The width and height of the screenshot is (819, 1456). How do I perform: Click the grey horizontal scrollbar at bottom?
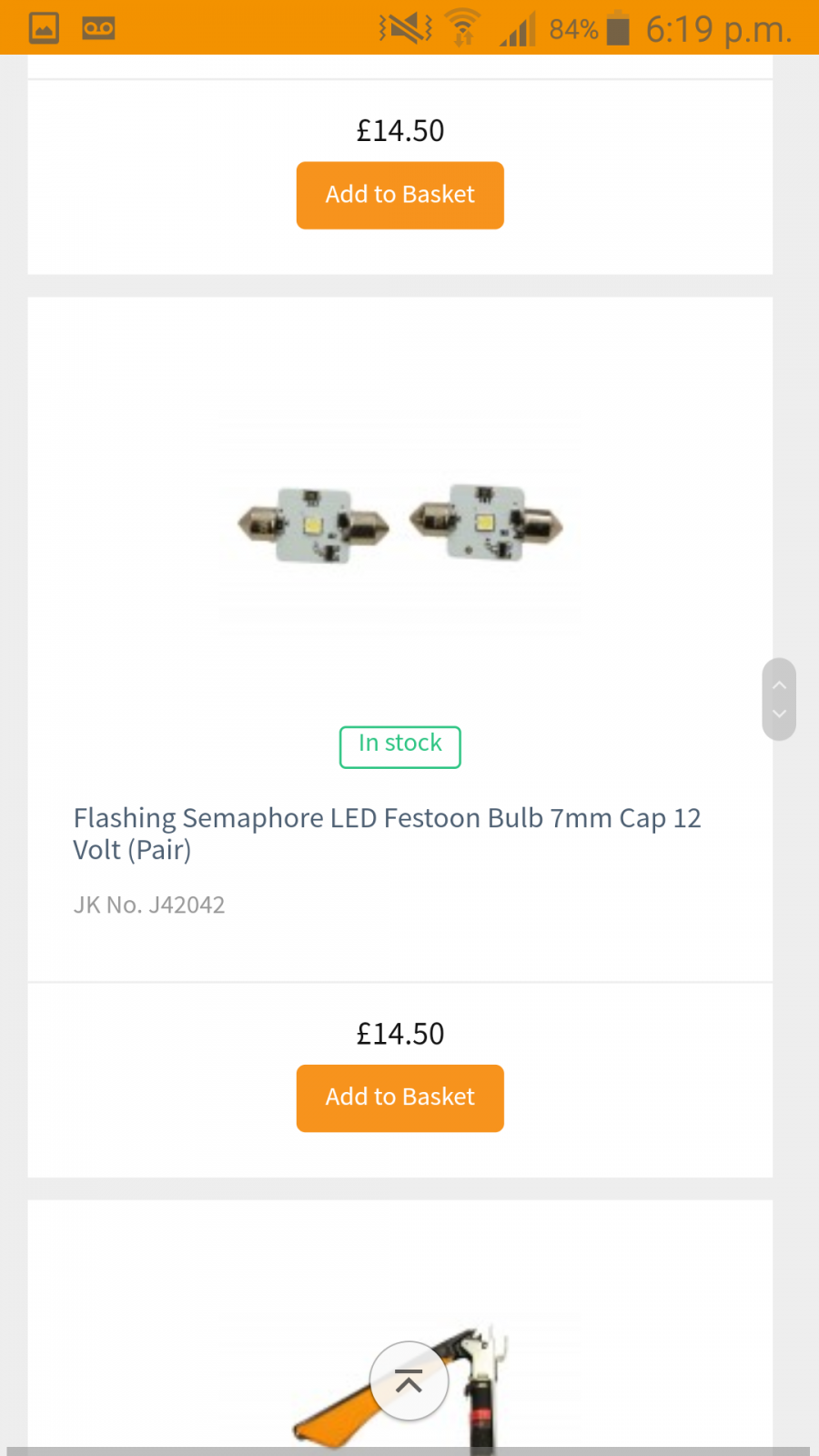[408, 1451]
